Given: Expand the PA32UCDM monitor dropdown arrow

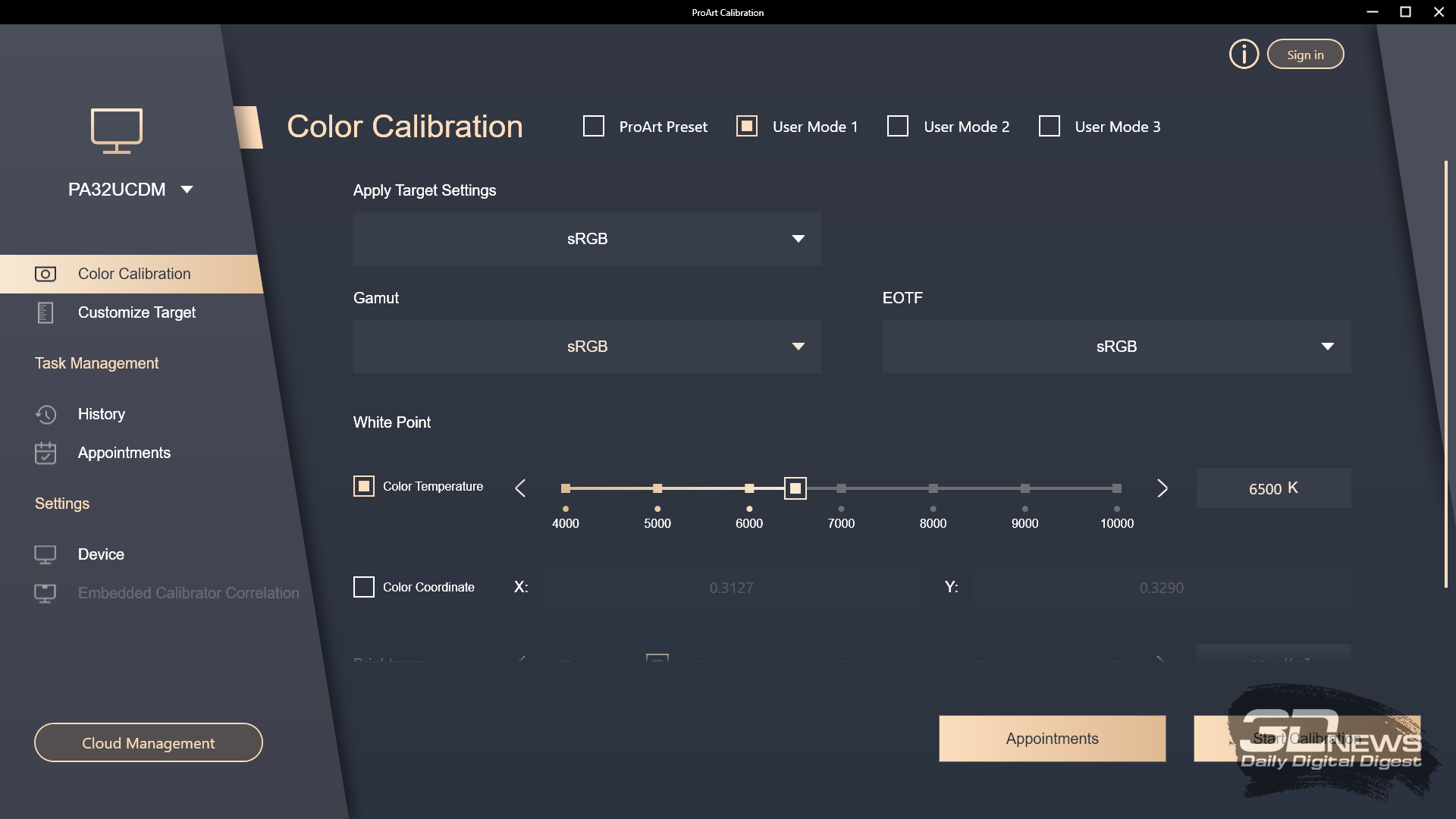Looking at the screenshot, I should (187, 190).
